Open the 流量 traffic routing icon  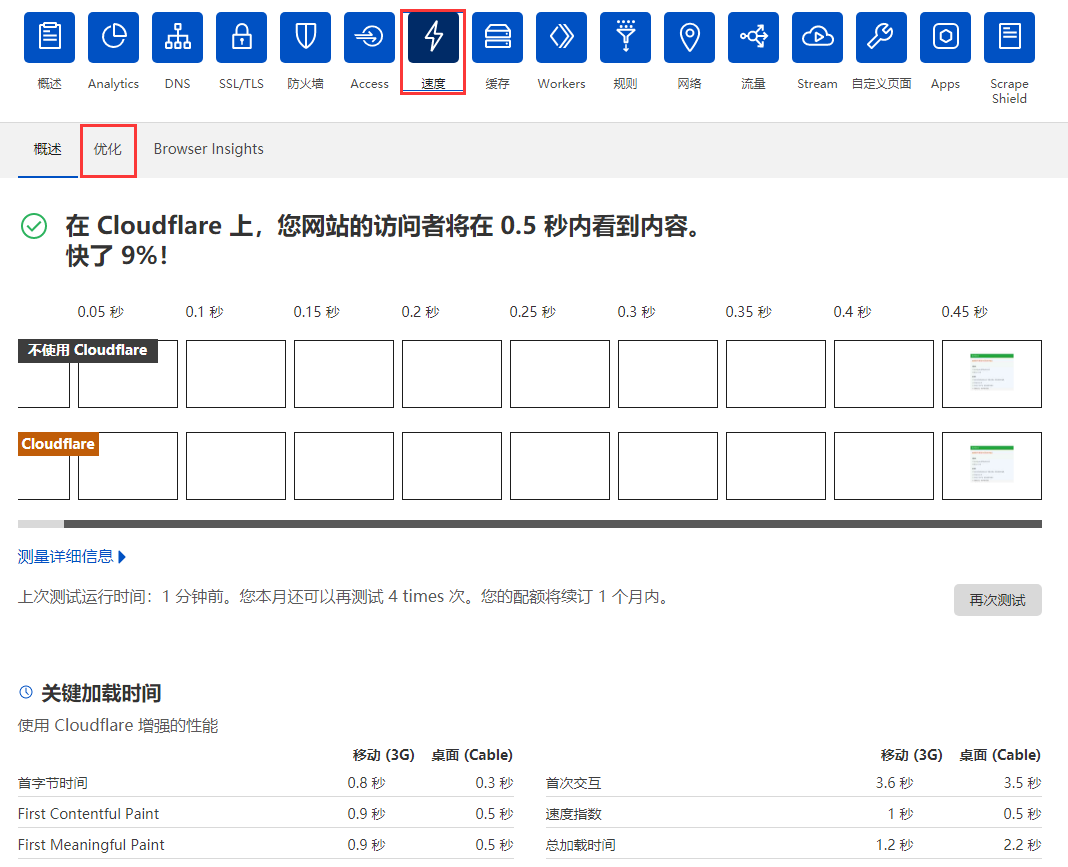point(753,37)
